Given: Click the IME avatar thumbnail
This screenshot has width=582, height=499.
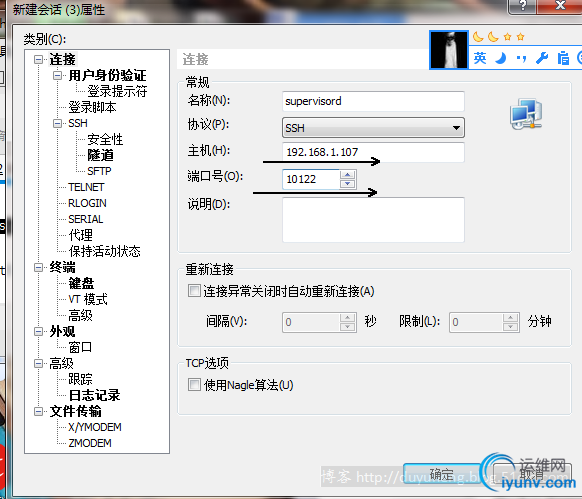Looking at the screenshot, I should [x=449, y=50].
